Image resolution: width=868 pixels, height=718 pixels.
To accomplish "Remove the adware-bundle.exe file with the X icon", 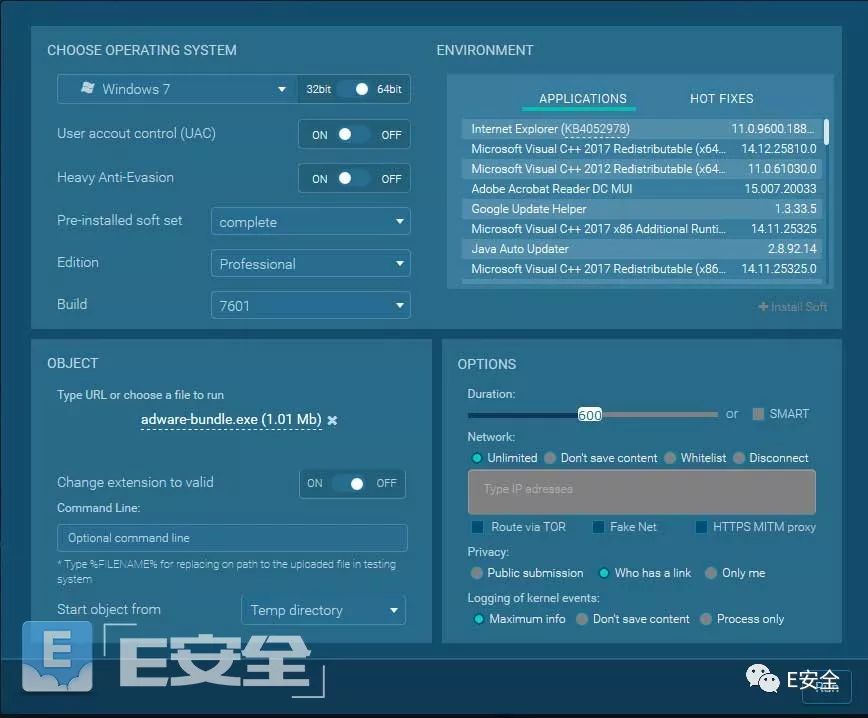I will [x=332, y=420].
